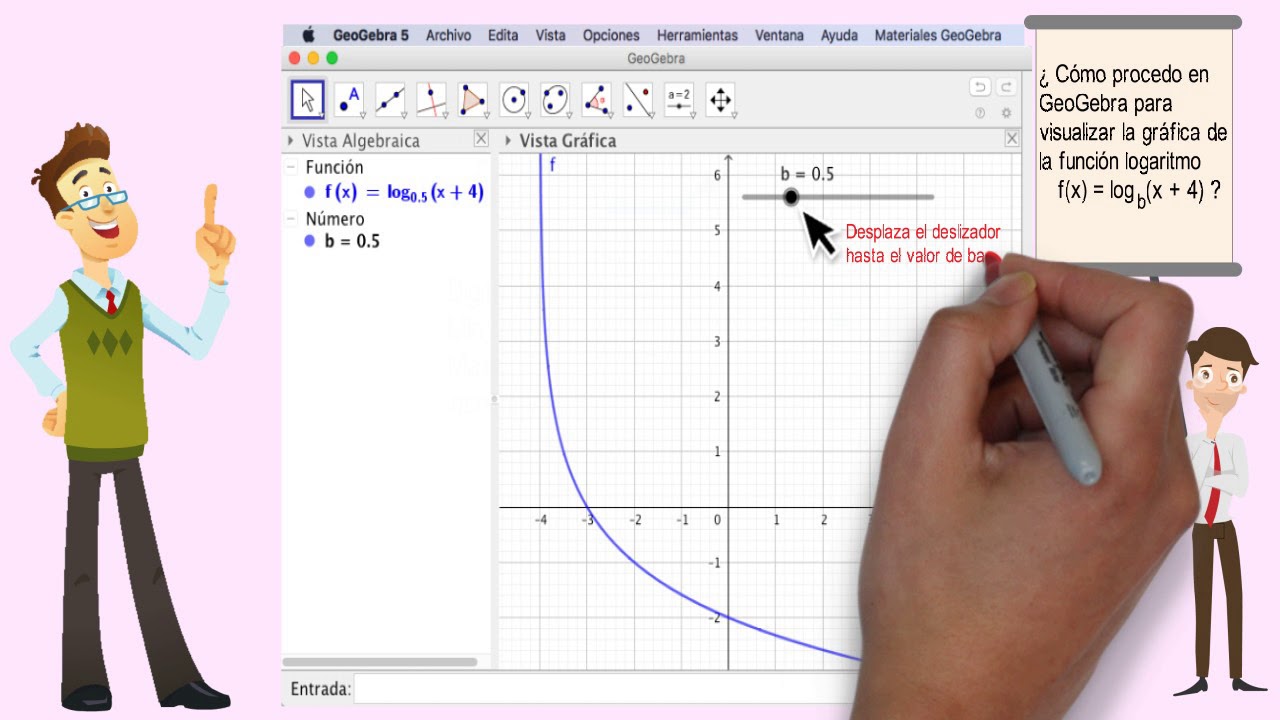Open the settings gear icon

(1006, 113)
